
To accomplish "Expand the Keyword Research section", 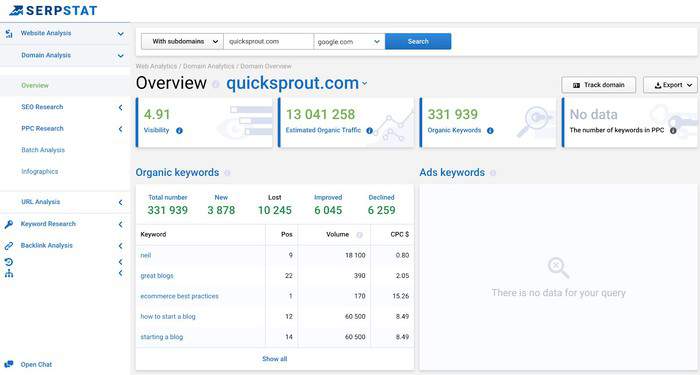I will pyautogui.click(x=121, y=224).
